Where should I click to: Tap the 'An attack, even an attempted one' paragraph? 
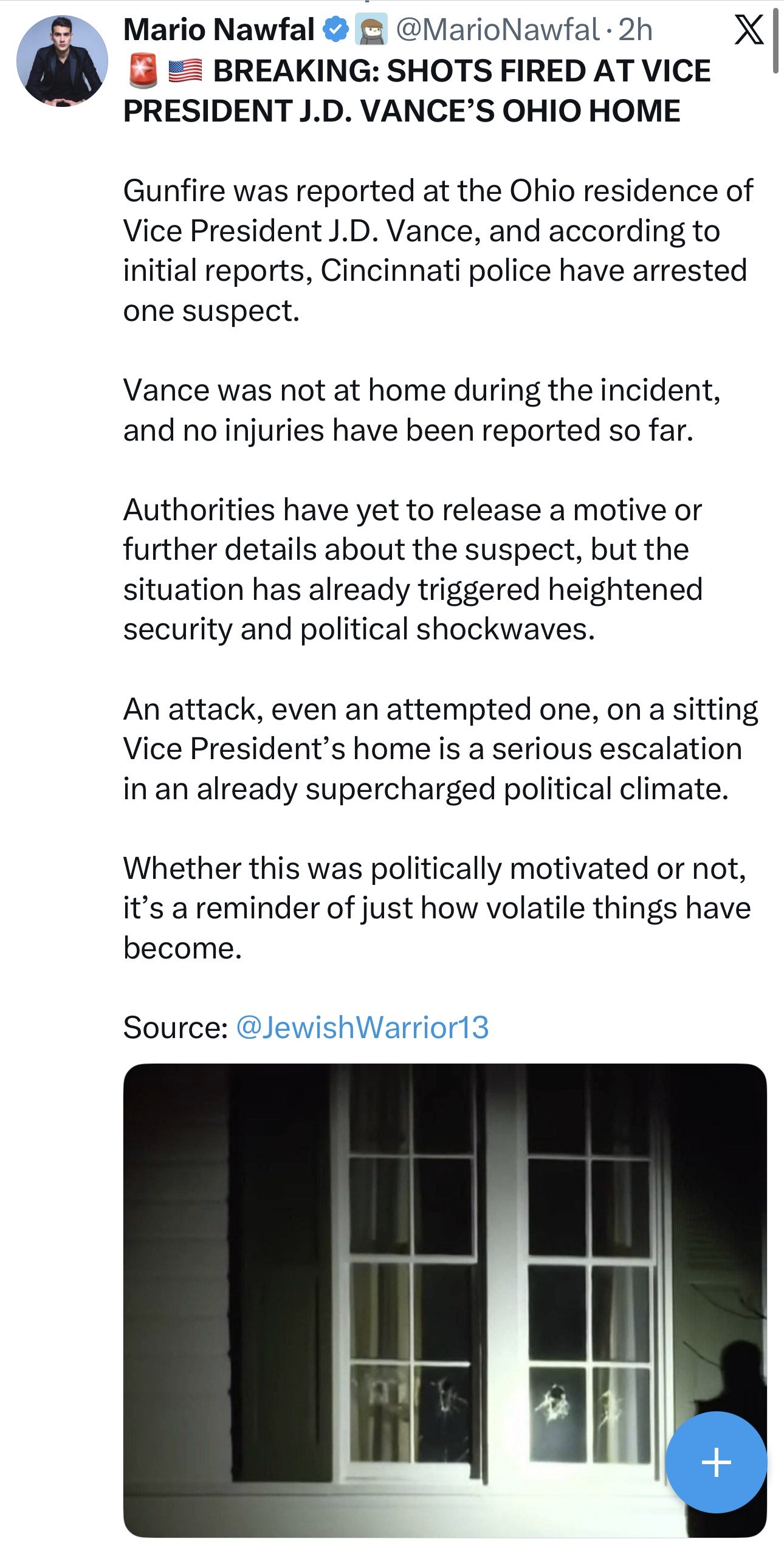tap(440, 749)
